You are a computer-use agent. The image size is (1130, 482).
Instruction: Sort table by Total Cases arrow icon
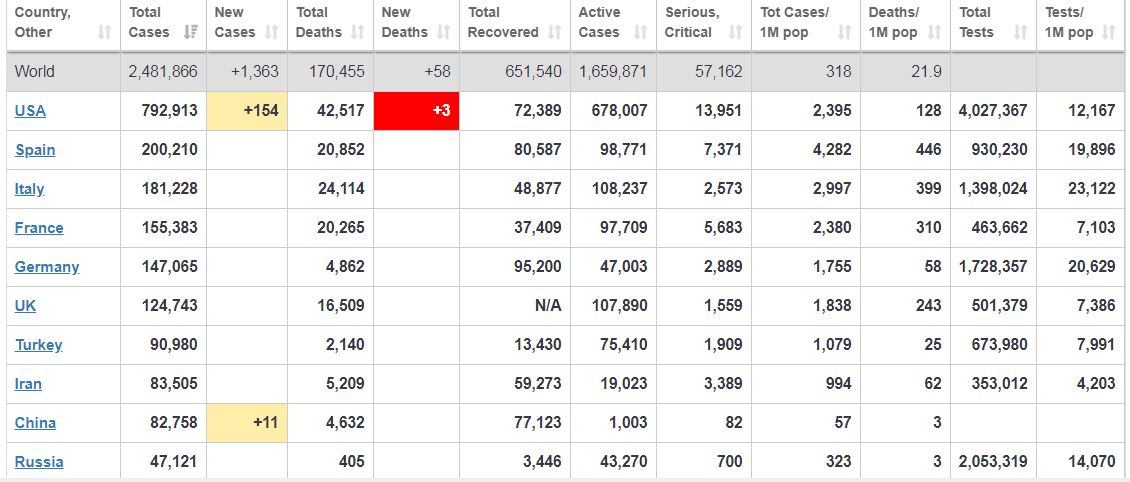[189, 33]
